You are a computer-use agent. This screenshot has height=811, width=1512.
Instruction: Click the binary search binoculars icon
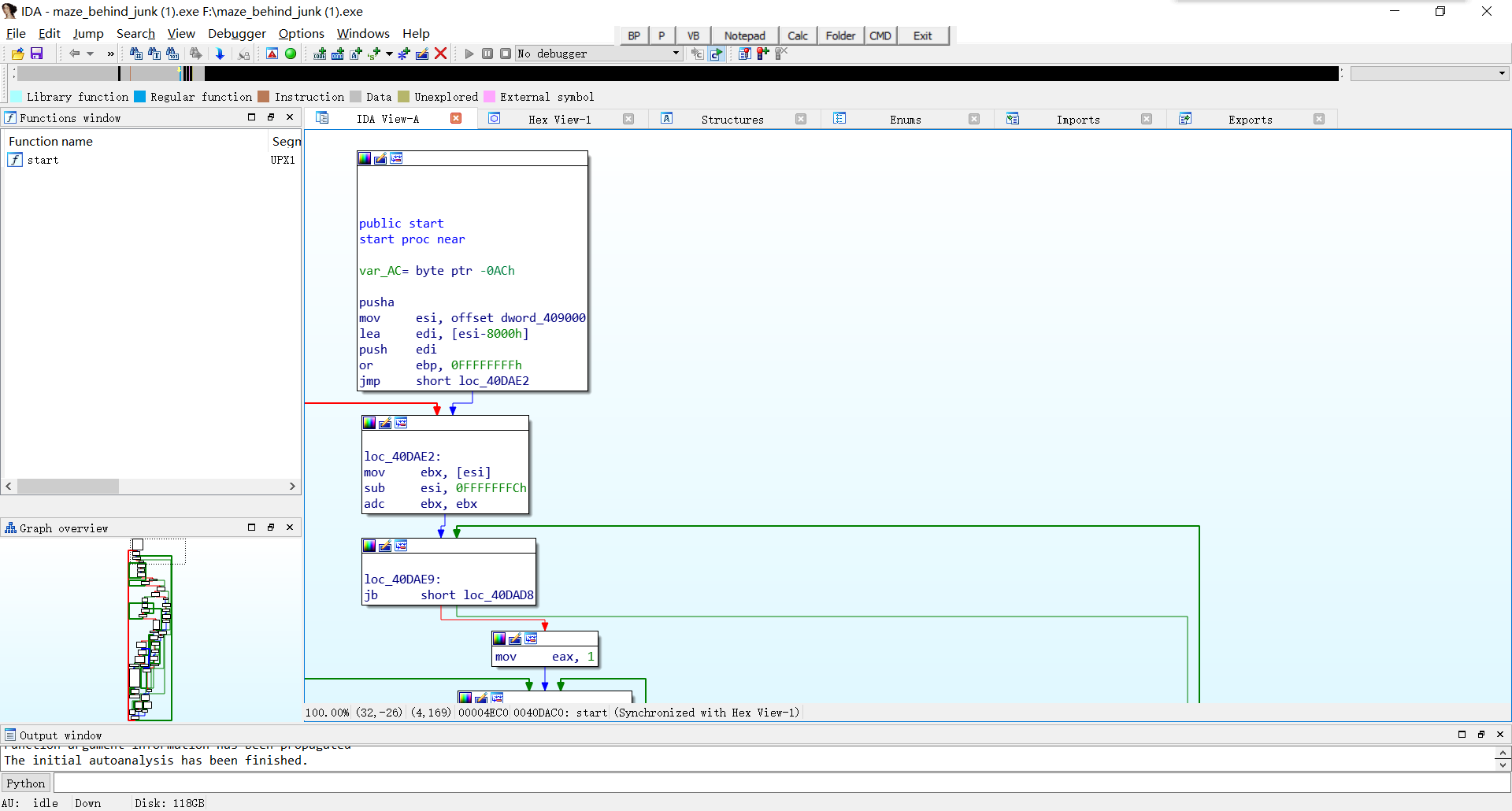172,54
